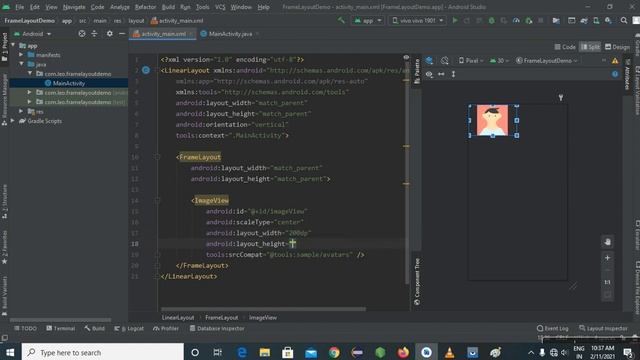Open Firefox from the Windows taskbar
Viewport: 640px width, 360px height.
point(403,352)
